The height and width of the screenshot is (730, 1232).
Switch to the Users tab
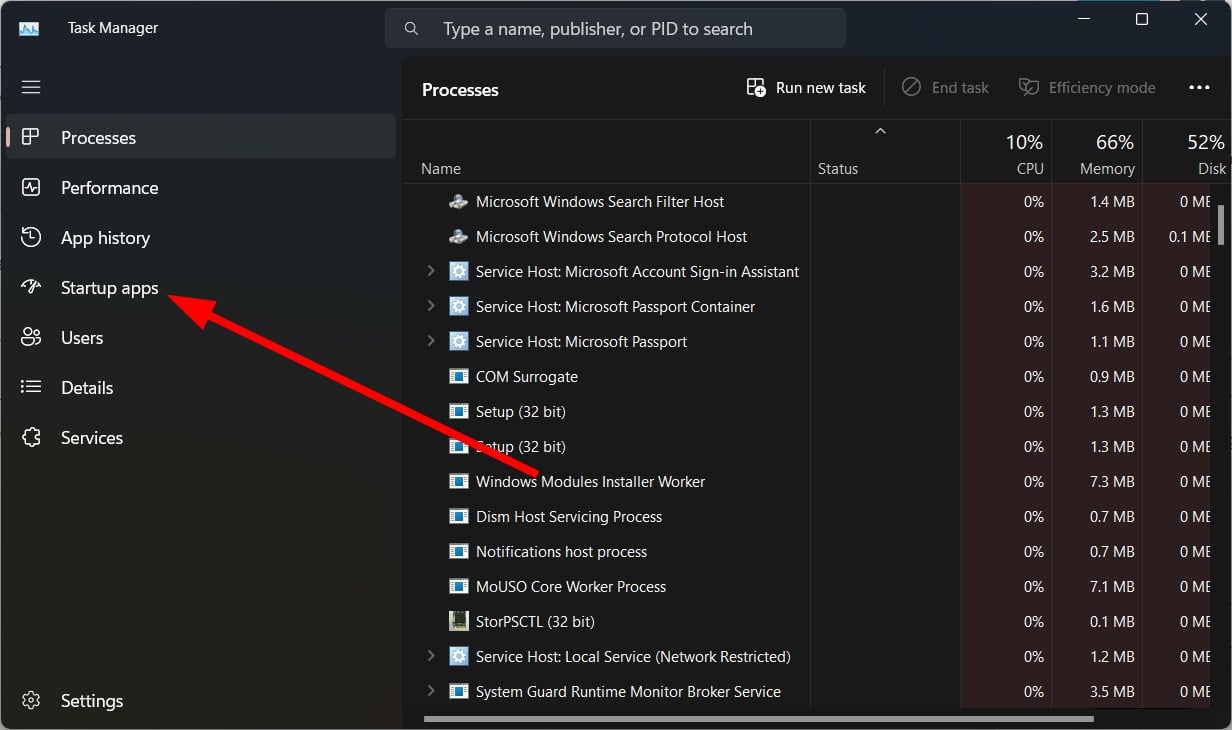[x=82, y=338]
